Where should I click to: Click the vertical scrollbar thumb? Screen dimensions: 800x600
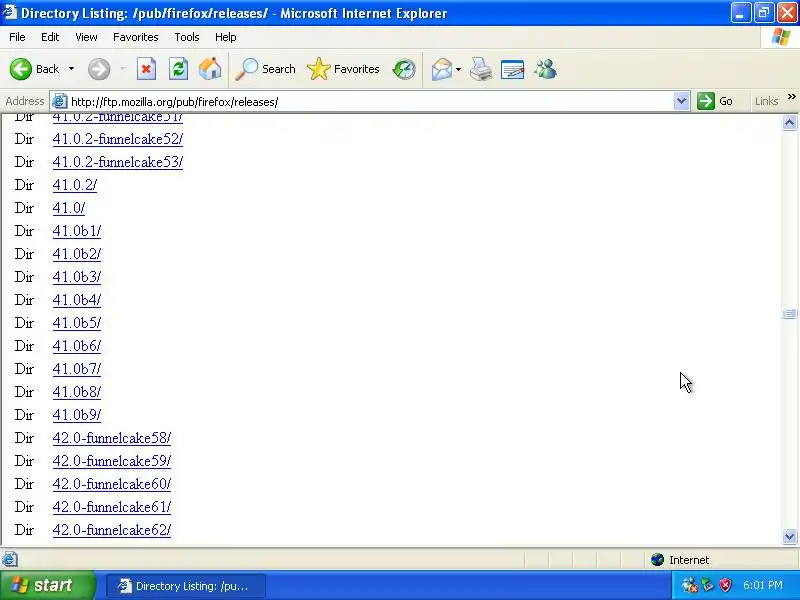[x=789, y=314]
